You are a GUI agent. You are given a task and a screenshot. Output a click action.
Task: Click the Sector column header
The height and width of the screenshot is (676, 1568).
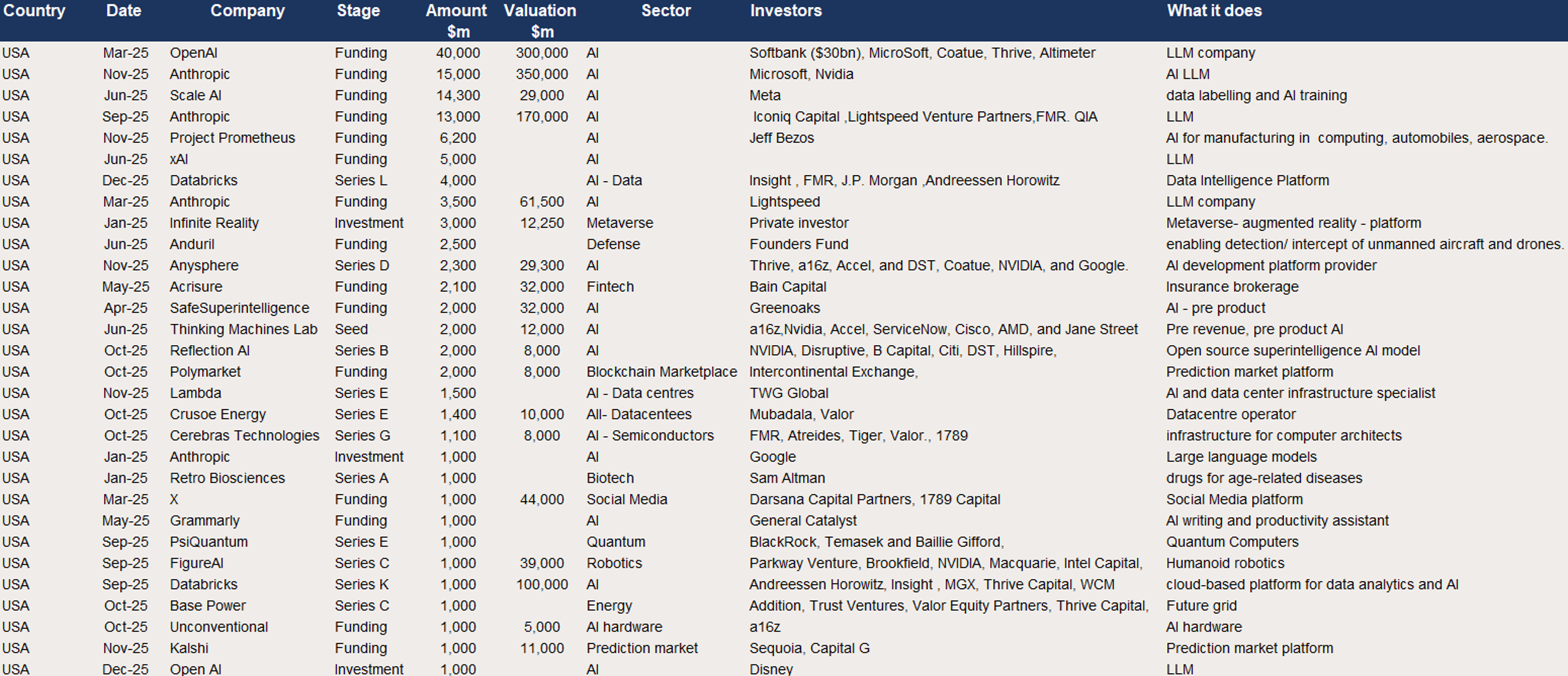point(666,11)
